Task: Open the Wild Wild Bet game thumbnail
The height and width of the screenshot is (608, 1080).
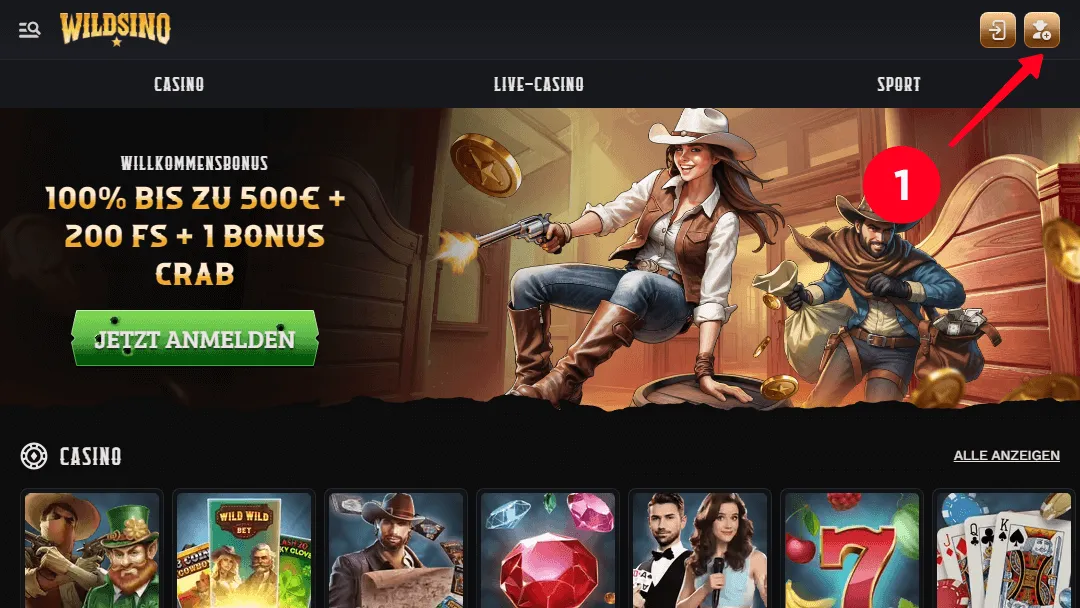Action: pos(244,549)
